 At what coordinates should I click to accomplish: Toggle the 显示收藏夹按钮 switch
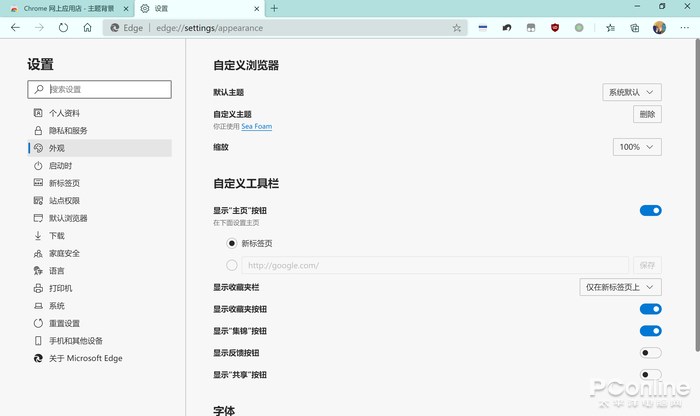[650, 309]
